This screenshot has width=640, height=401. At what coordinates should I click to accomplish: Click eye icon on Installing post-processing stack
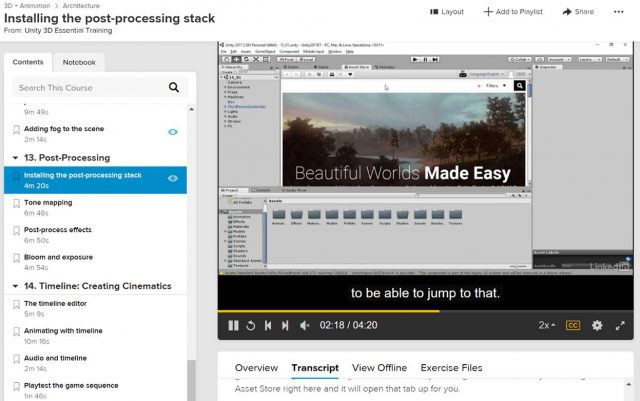[173, 178]
